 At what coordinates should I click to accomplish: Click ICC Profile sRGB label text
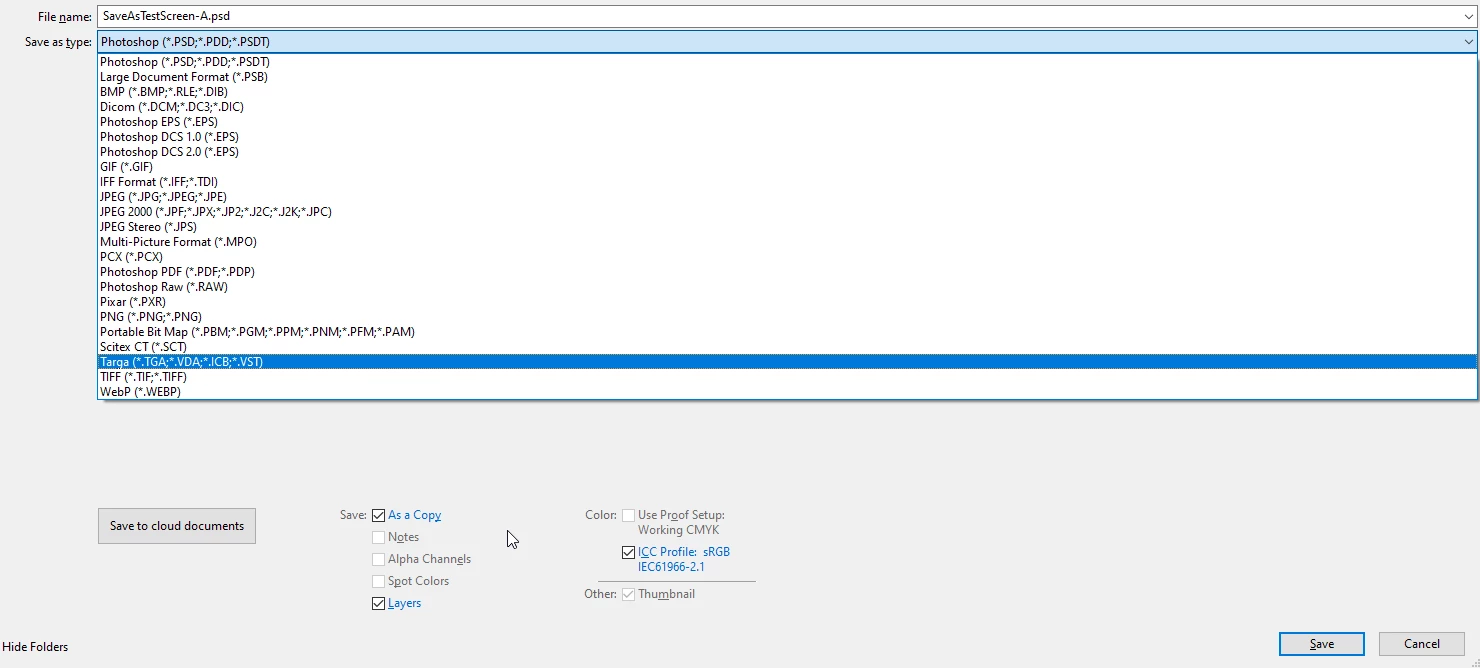(684, 559)
